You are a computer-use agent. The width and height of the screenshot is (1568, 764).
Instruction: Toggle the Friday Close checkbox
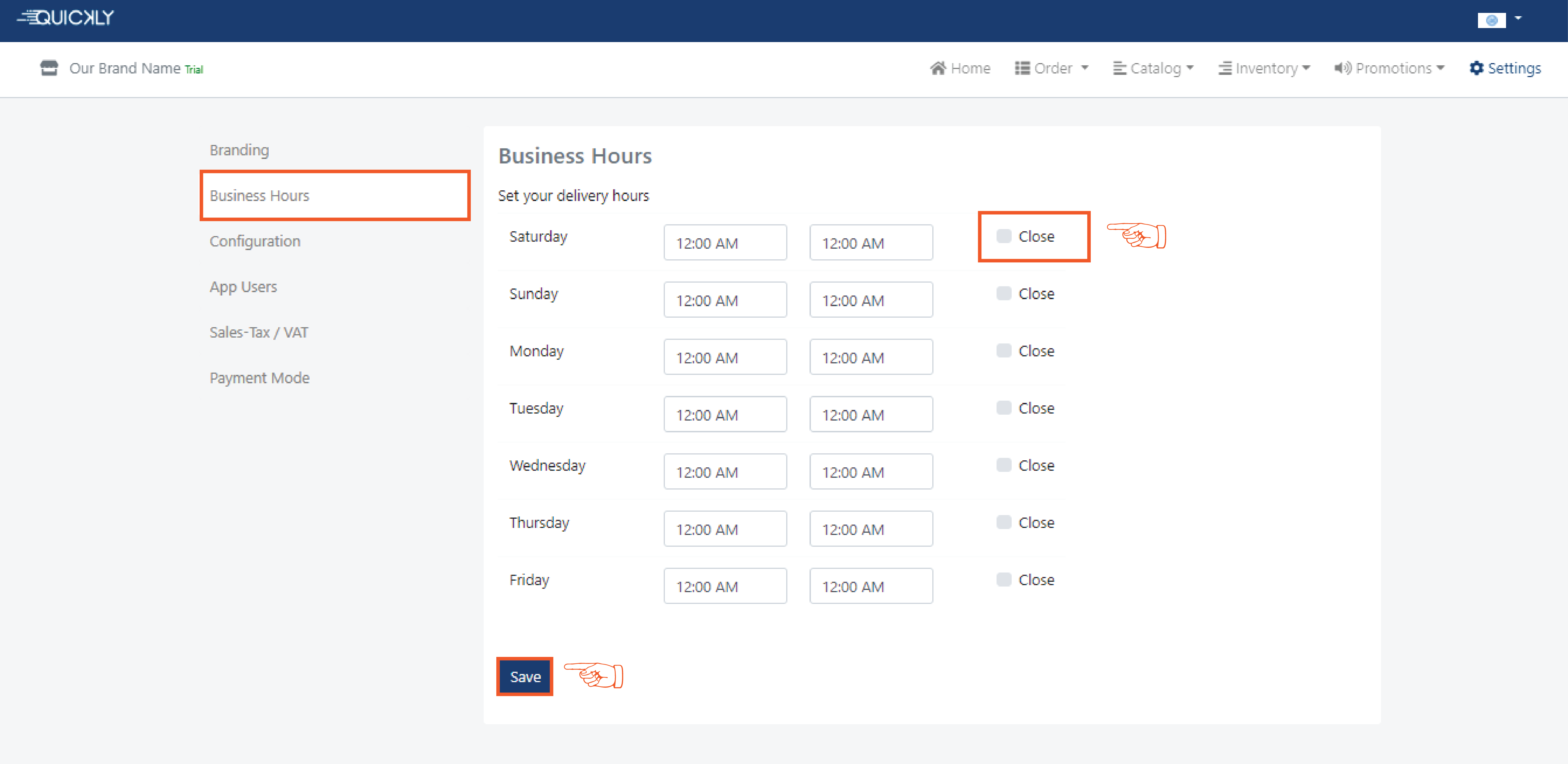[1004, 580]
